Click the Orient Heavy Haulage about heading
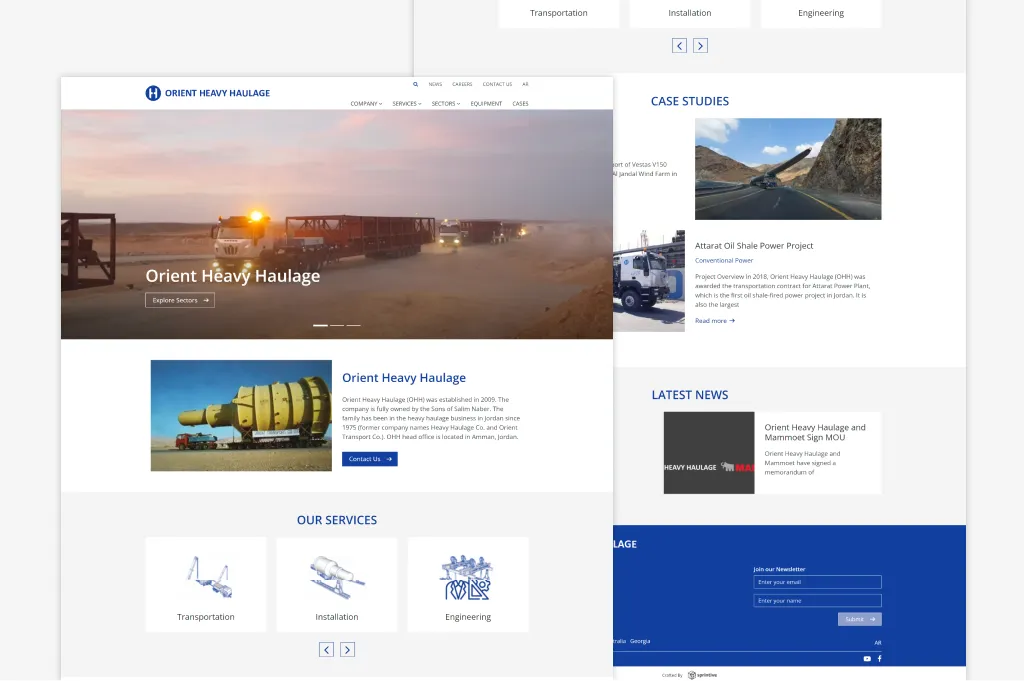This screenshot has width=1024, height=681. [x=404, y=377]
